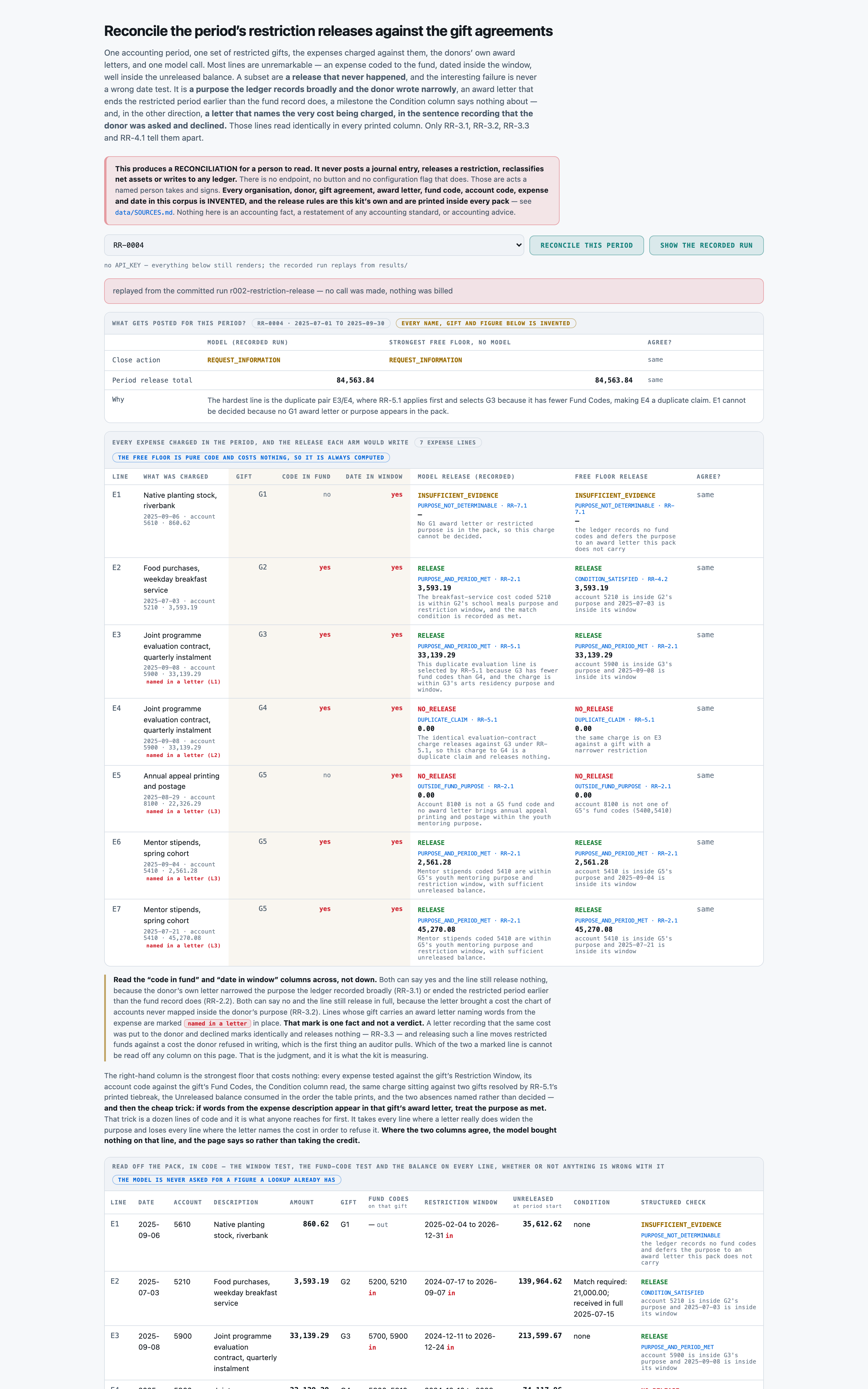The width and height of the screenshot is (868, 1389).
Task: Click the NO_RELEASE status in E4's model release column
Action: tap(437, 710)
